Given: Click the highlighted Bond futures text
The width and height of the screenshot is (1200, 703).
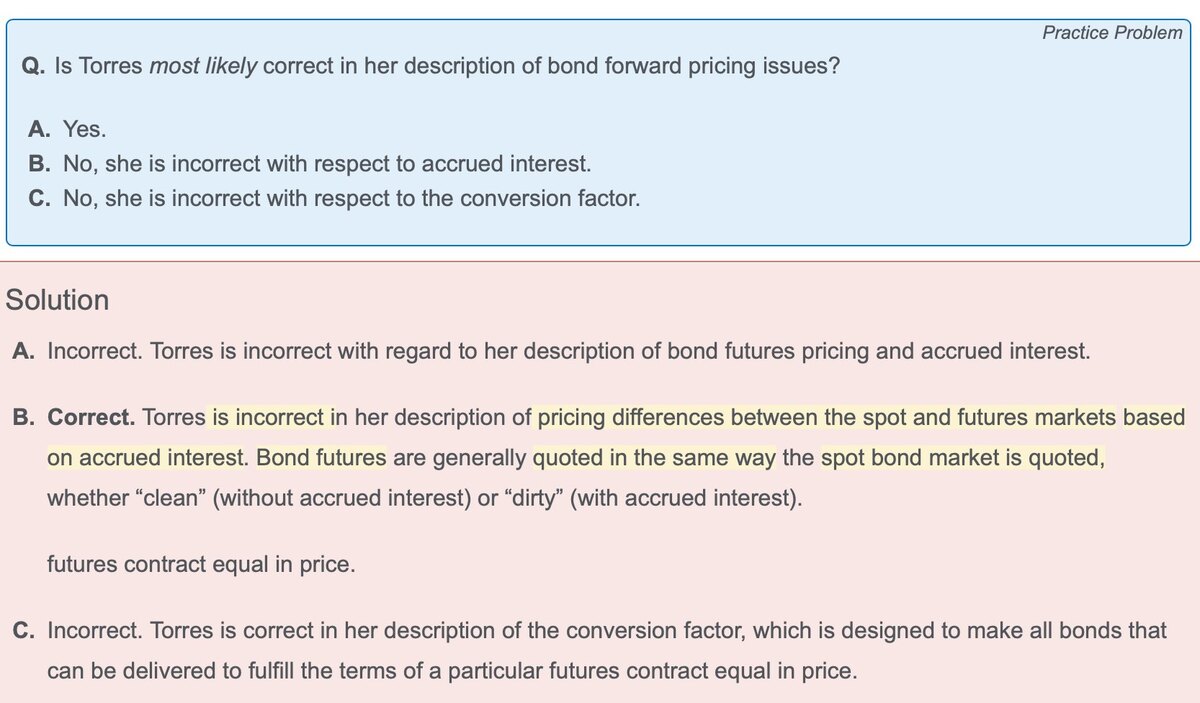Looking at the screenshot, I should [x=321, y=458].
